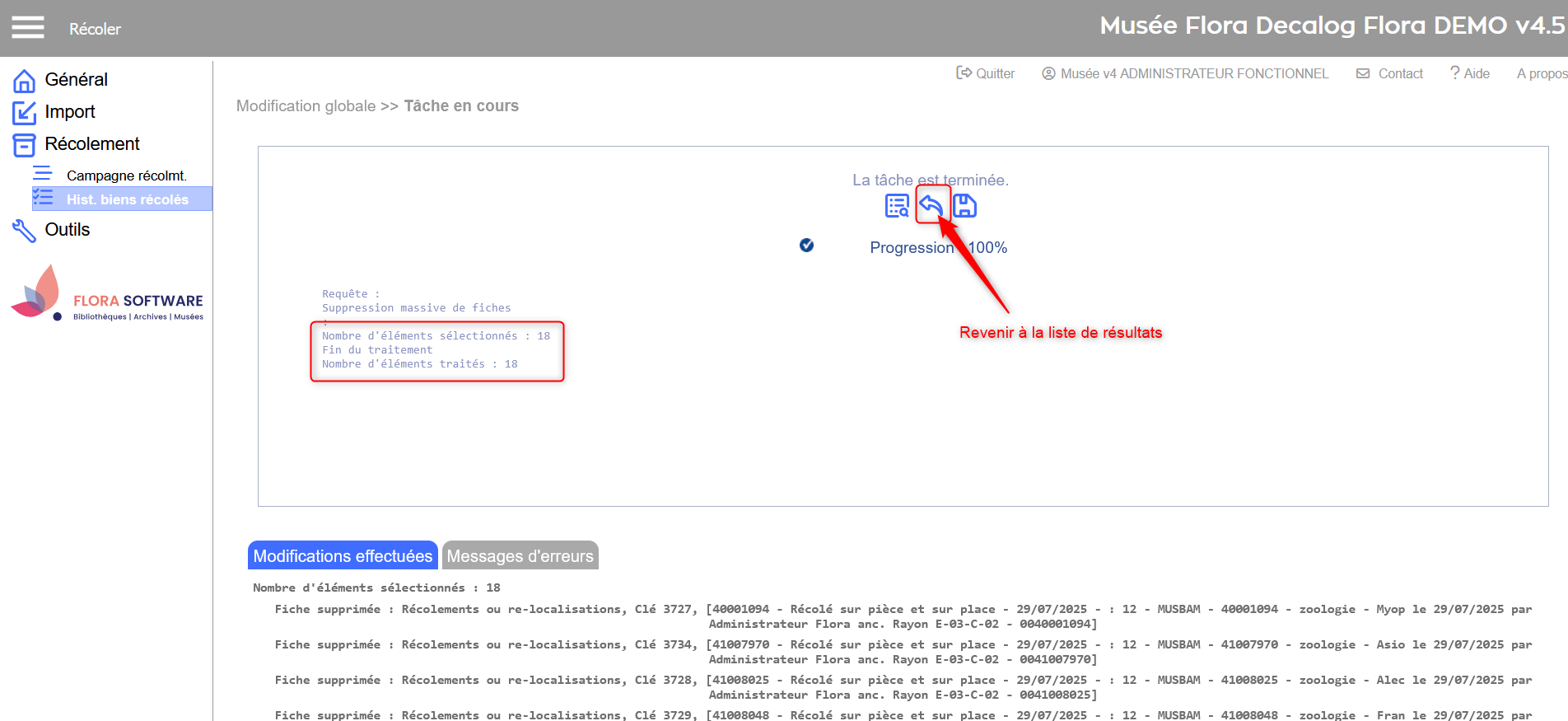Image resolution: width=1568 pixels, height=721 pixels.
Task: Switch to Messages d'erreurs tab
Action: [520, 556]
